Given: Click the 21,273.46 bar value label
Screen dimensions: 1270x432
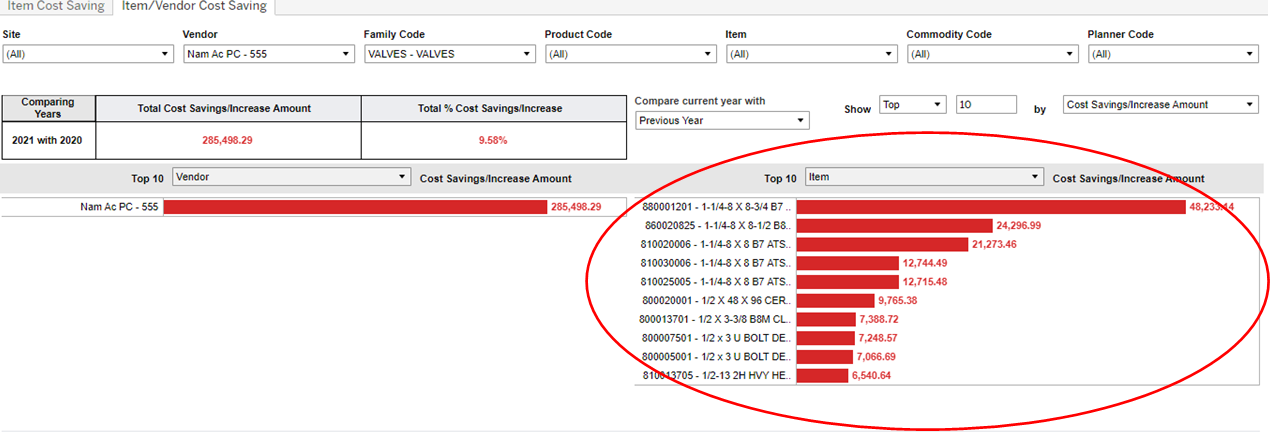Looking at the screenshot, I should [x=994, y=244].
